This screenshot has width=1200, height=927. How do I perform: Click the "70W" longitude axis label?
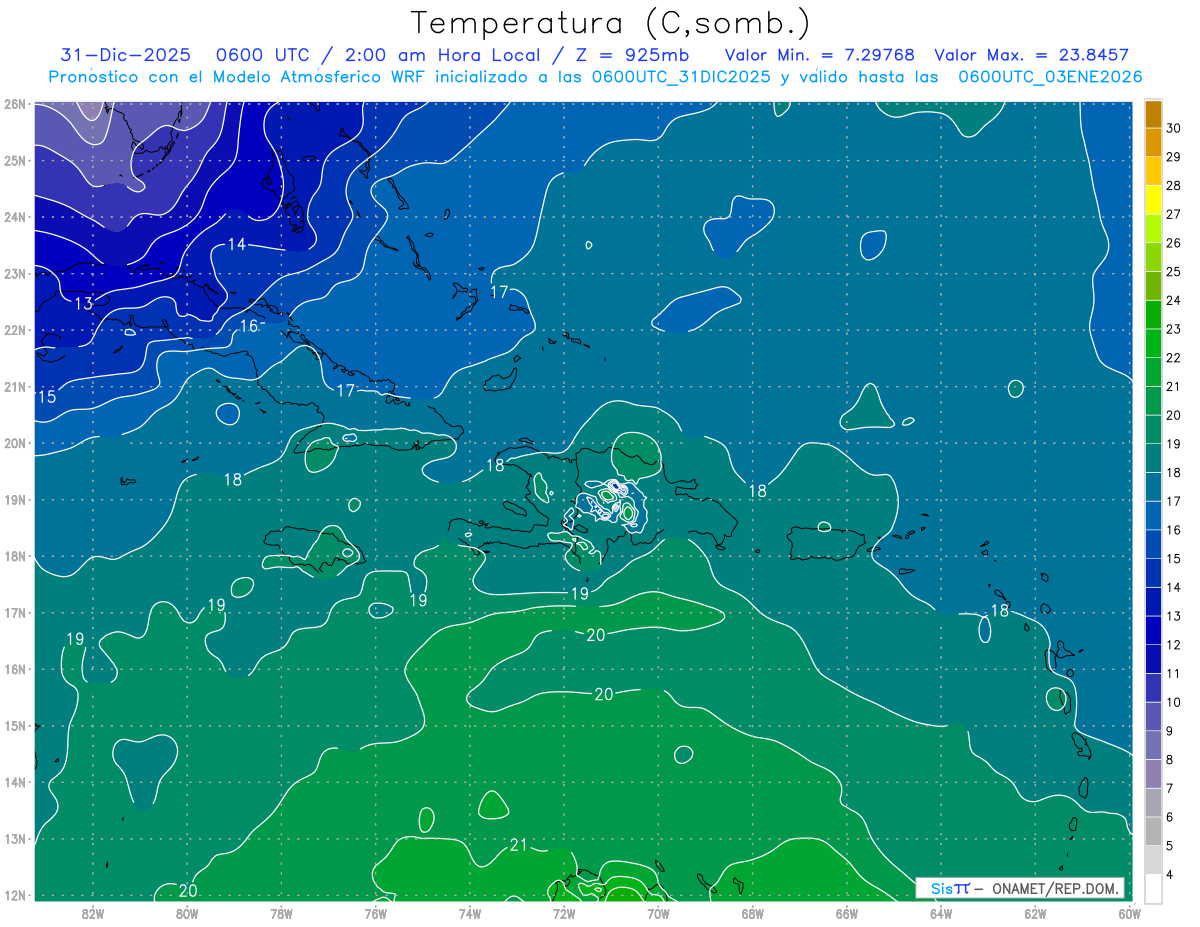click(x=658, y=913)
